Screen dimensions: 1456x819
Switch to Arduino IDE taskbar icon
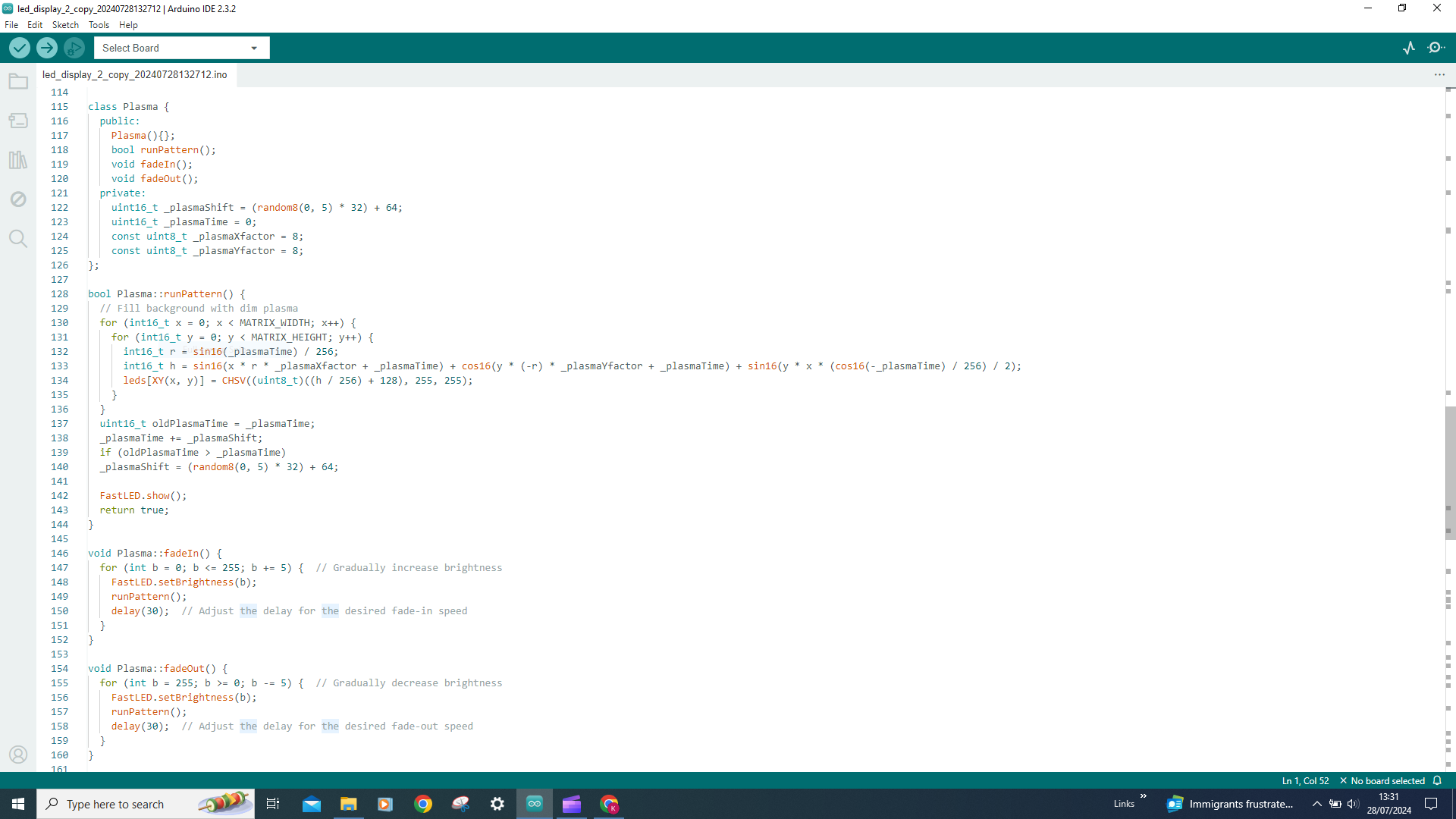pos(535,804)
